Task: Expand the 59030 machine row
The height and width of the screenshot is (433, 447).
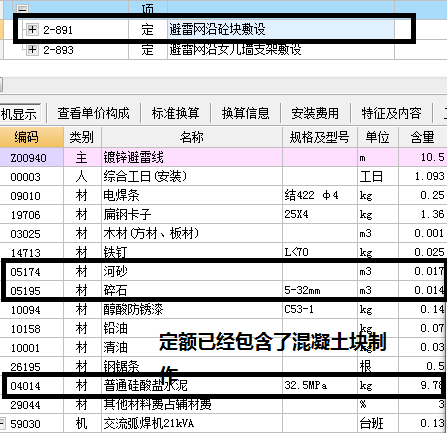Action: [2, 423]
